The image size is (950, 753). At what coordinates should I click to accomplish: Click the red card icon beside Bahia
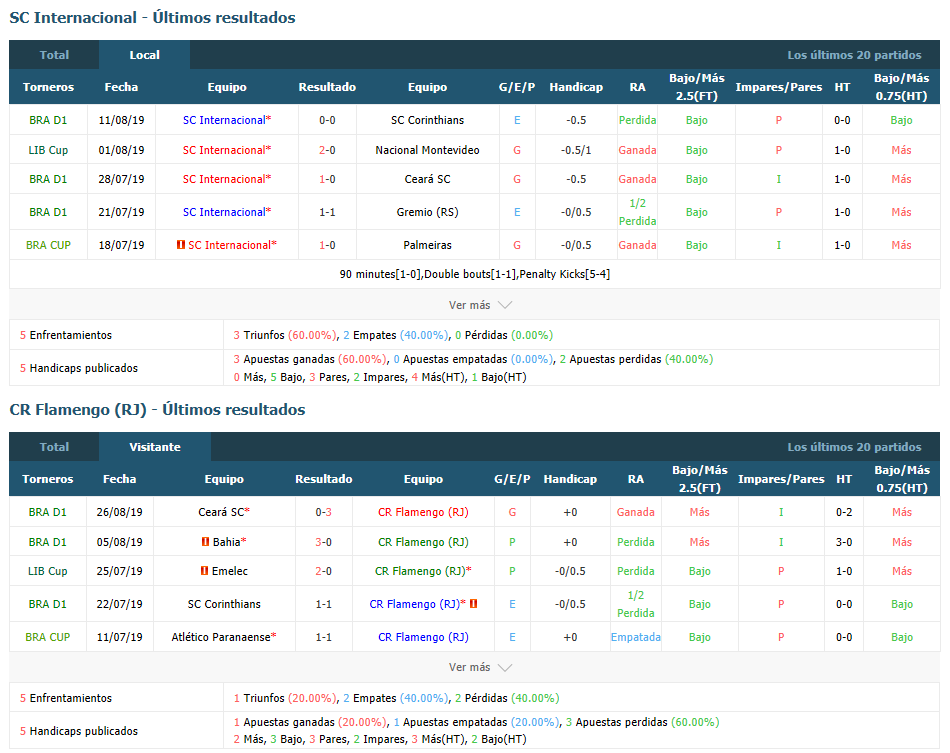[x=205, y=542]
